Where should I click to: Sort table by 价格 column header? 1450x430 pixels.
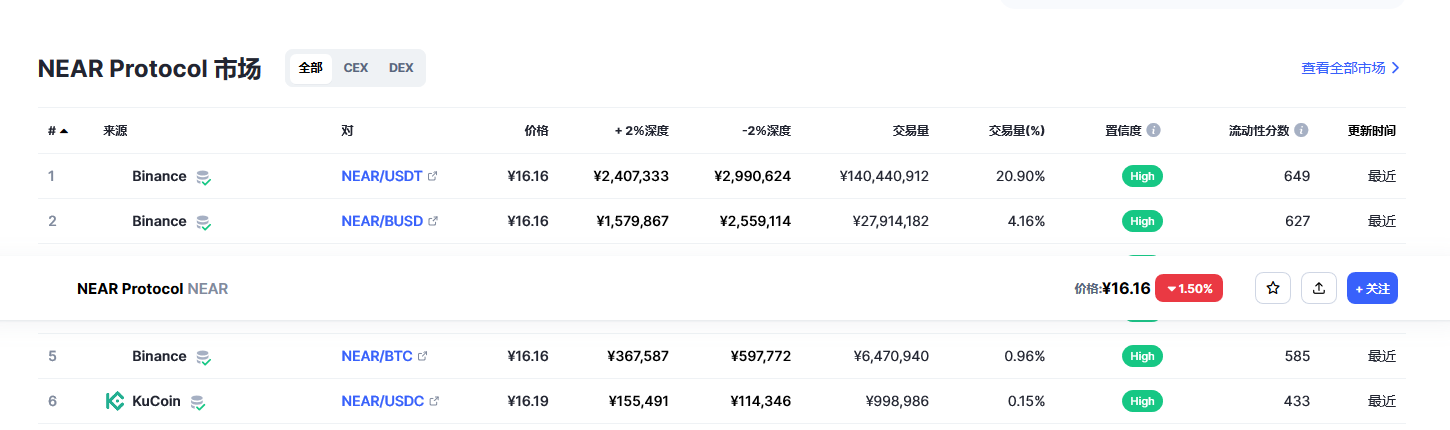pyautogui.click(x=537, y=131)
